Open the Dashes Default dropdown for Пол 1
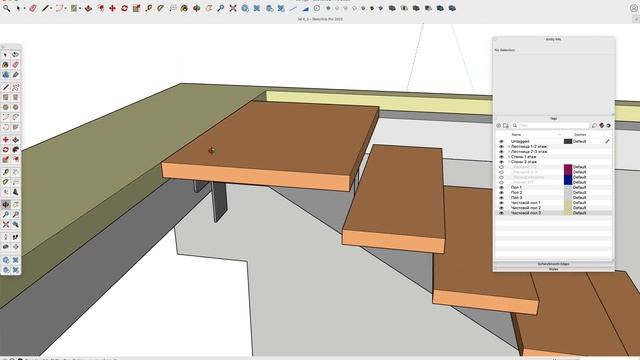 point(580,187)
